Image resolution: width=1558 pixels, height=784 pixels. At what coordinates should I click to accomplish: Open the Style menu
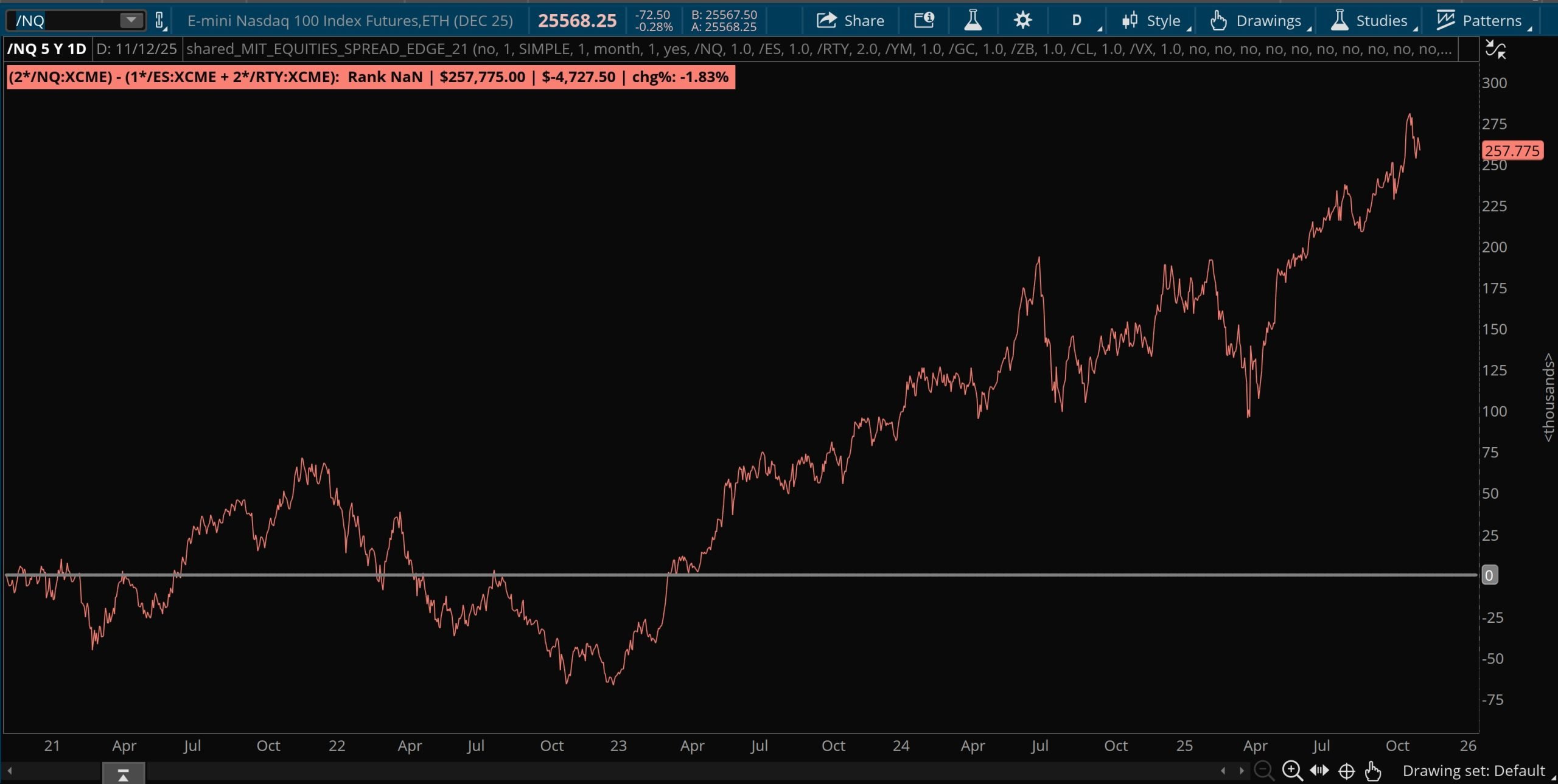[1152, 21]
